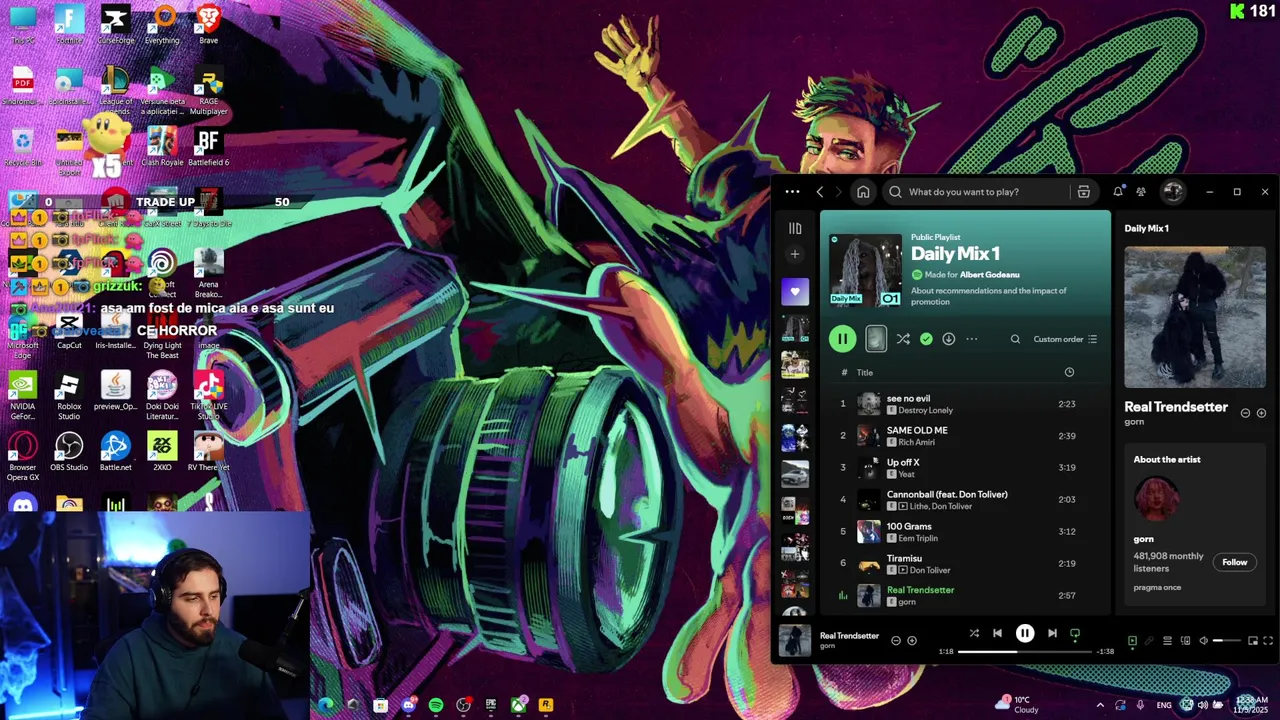Hide song from panel minus icon
The image size is (1280, 720).
click(1245, 413)
